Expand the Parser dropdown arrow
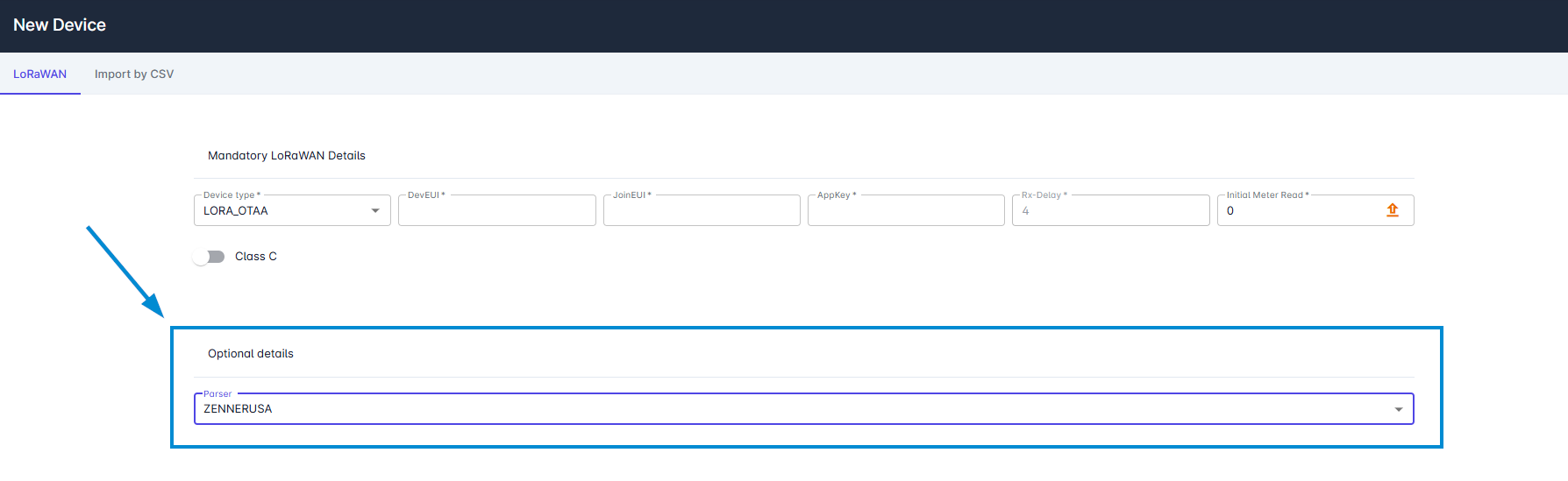Screen dimensions: 1568x481 coord(1398,409)
